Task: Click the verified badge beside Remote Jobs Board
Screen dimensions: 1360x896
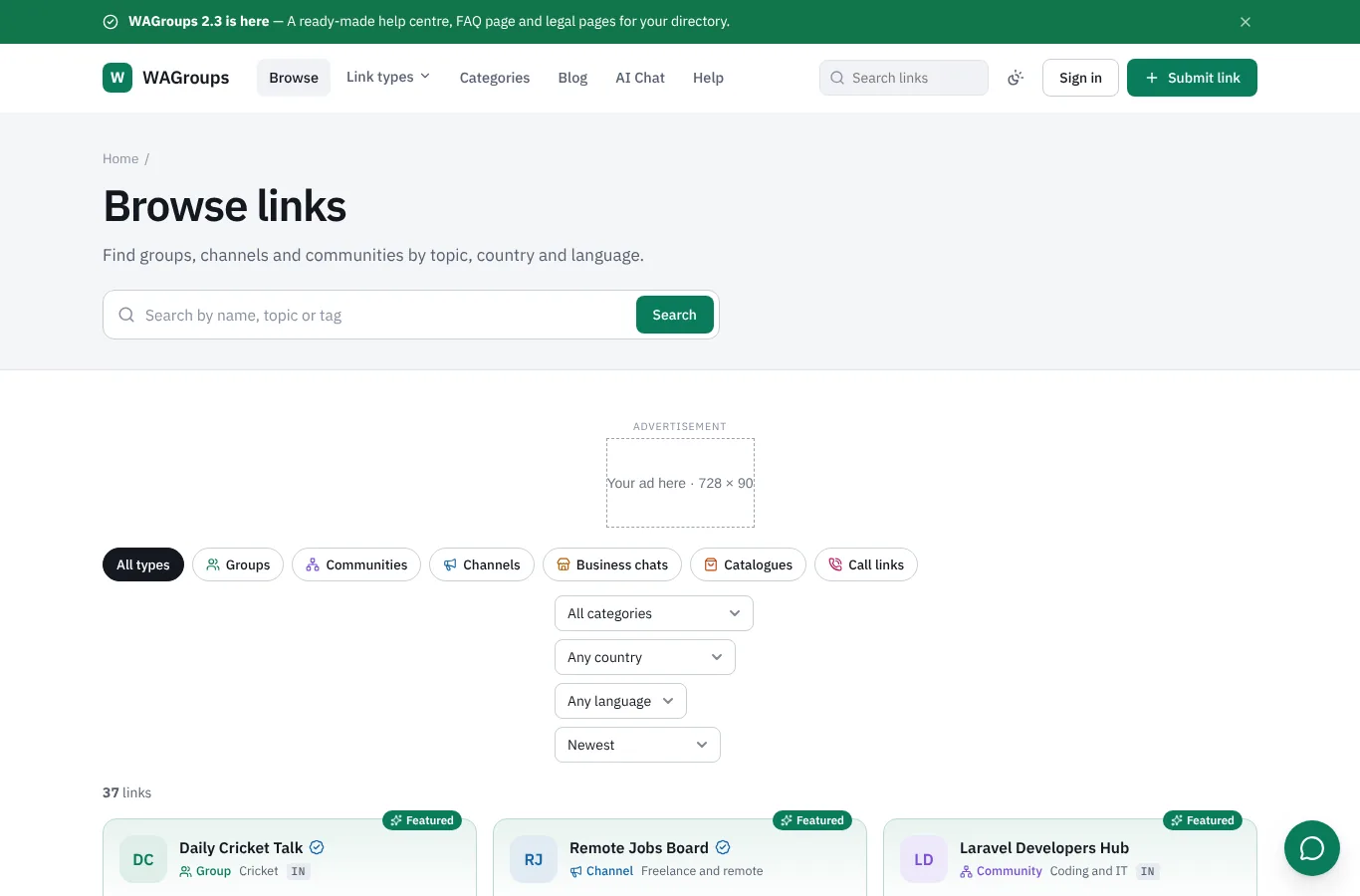Action: [723, 847]
